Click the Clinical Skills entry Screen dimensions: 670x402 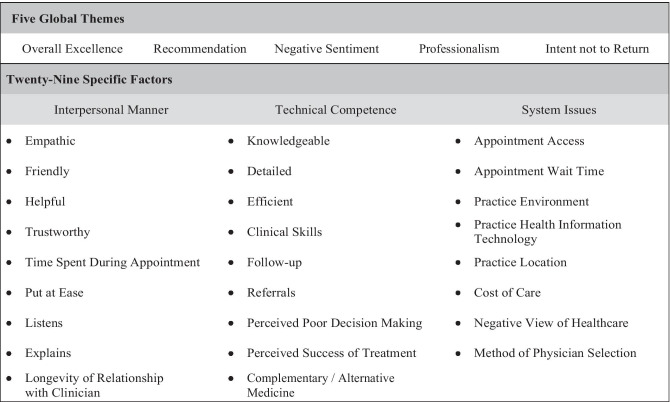284,232
